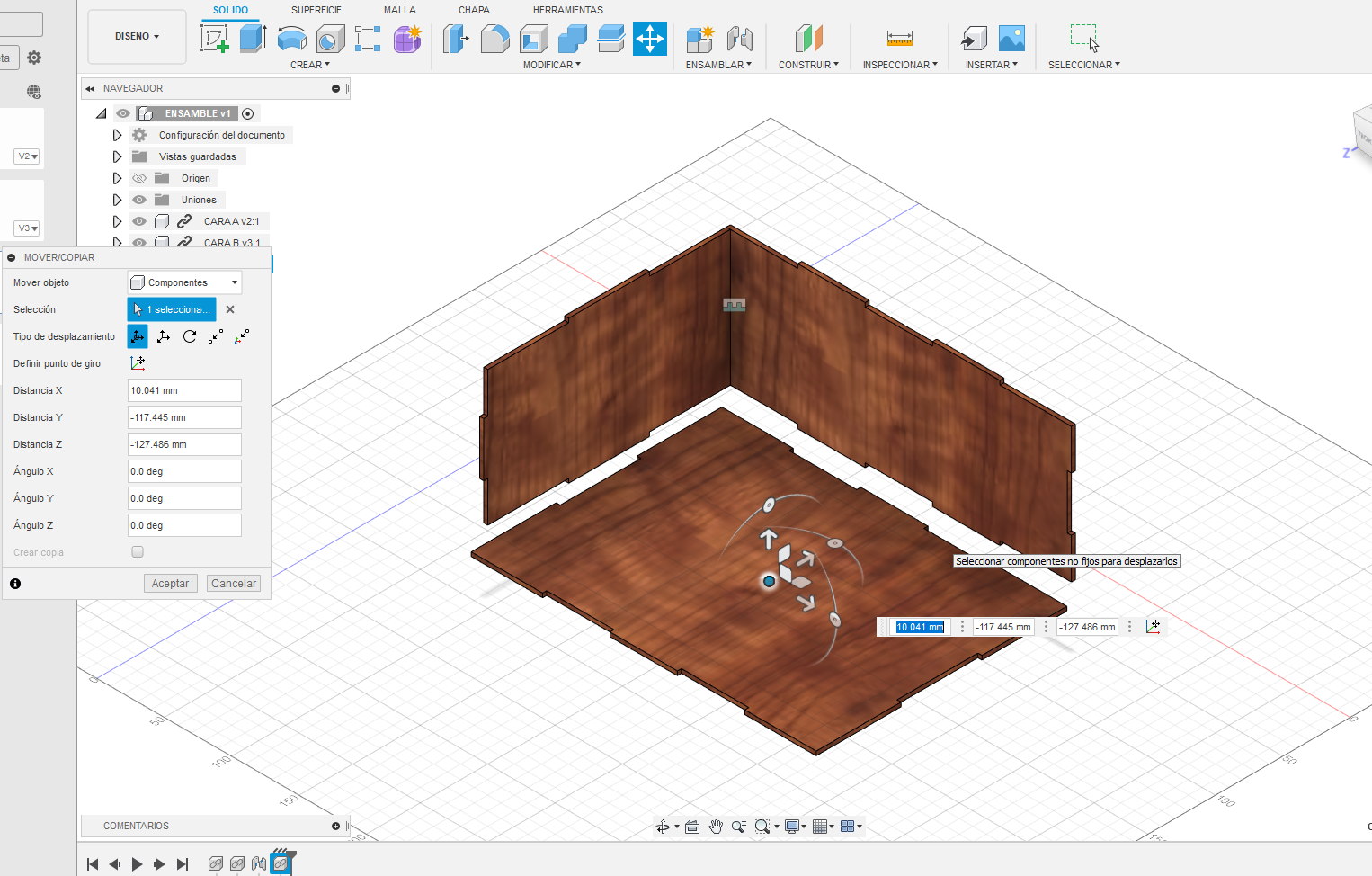Image resolution: width=1372 pixels, height=876 pixels.
Task: Select the Joint tool in ENSAMBLAR
Action: coord(739,39)
